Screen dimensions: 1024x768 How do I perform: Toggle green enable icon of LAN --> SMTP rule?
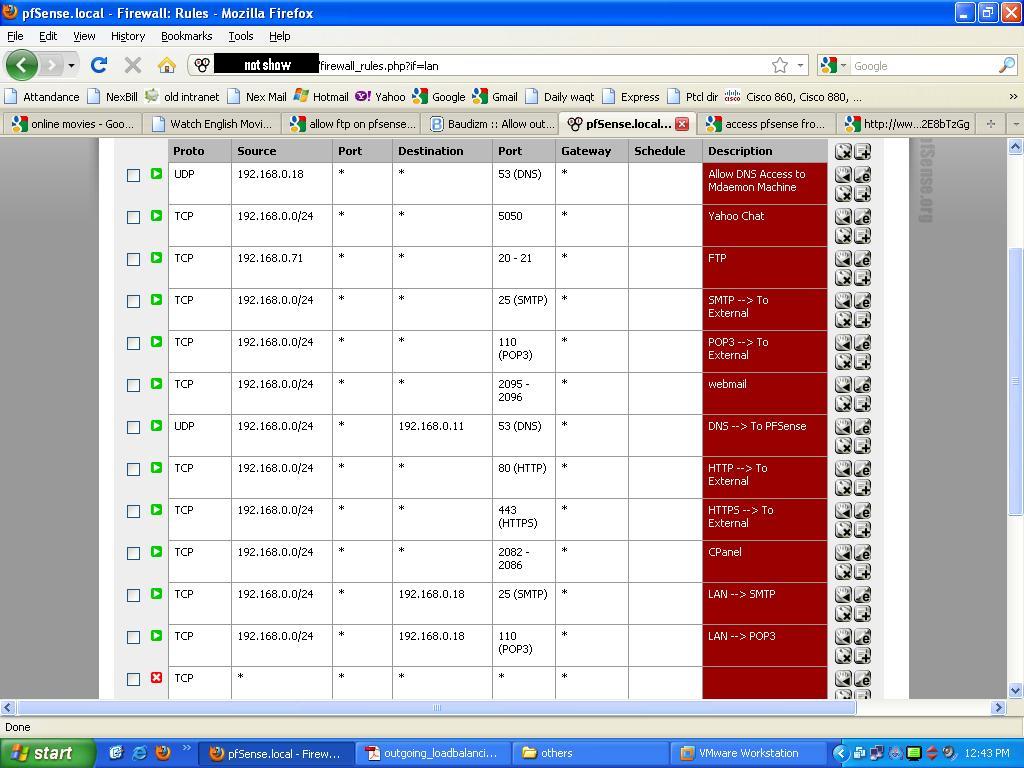click(156, 594)
